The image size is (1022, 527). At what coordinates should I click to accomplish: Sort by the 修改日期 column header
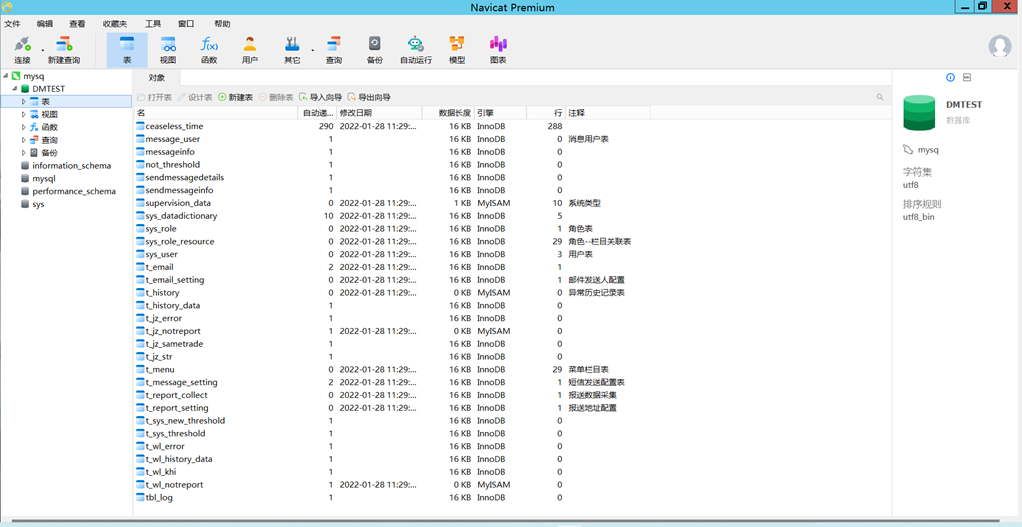(379, 113)
